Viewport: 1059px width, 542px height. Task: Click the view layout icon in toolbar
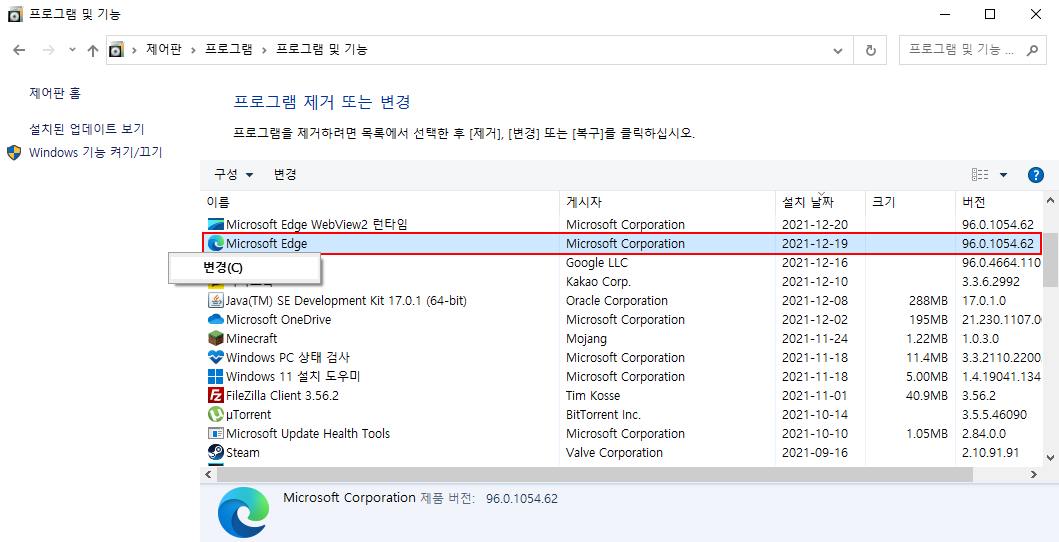point(980,175)
